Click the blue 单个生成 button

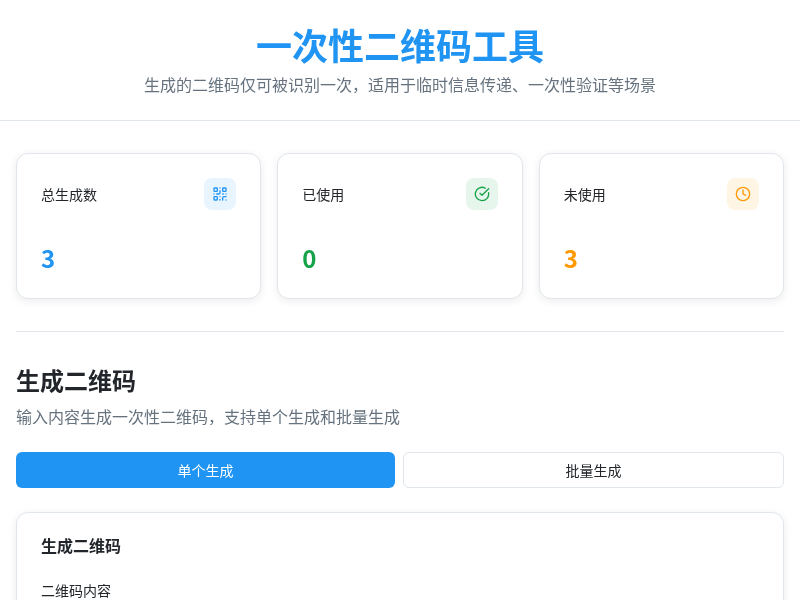point(205,470)
